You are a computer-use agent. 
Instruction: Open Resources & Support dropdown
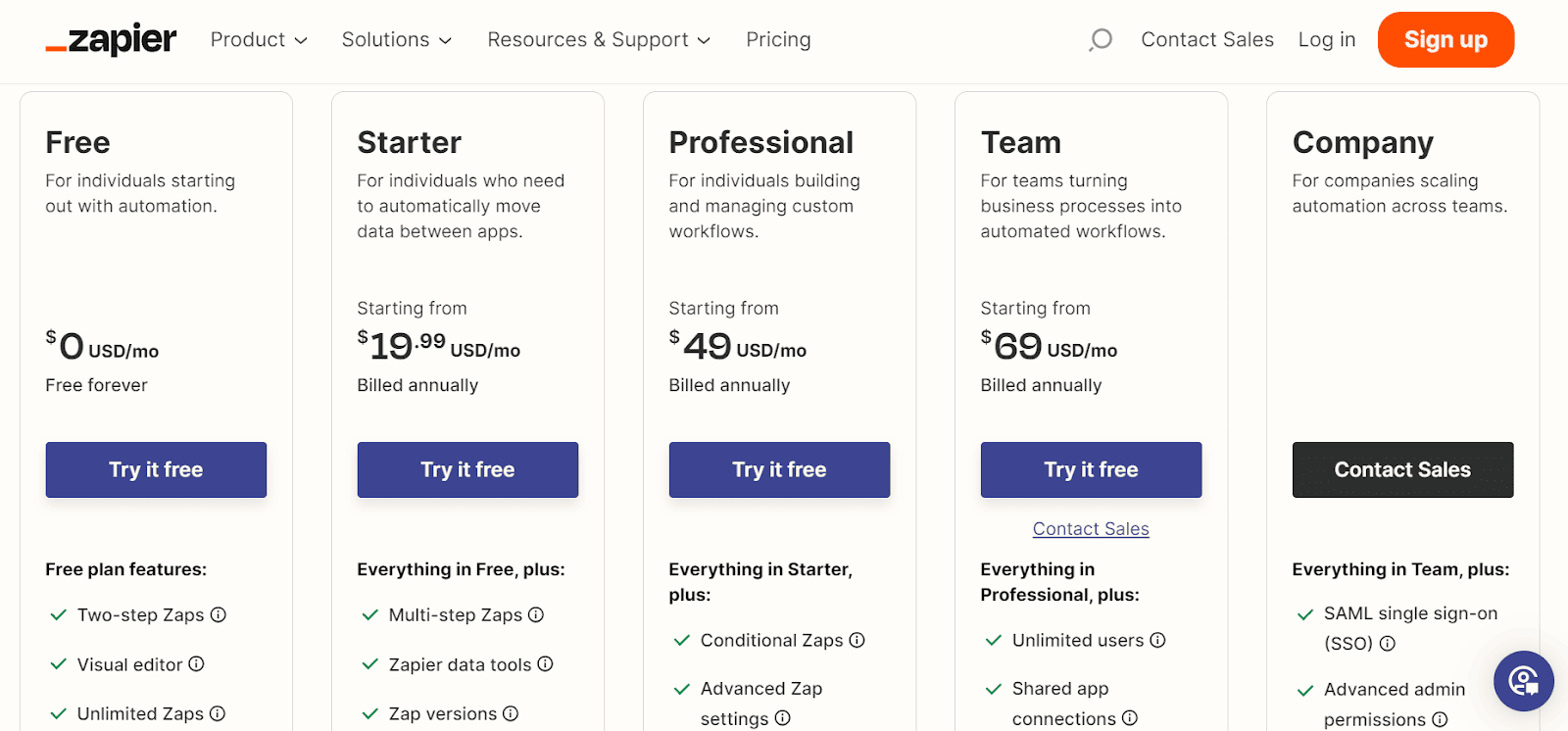tap(598, 39)
